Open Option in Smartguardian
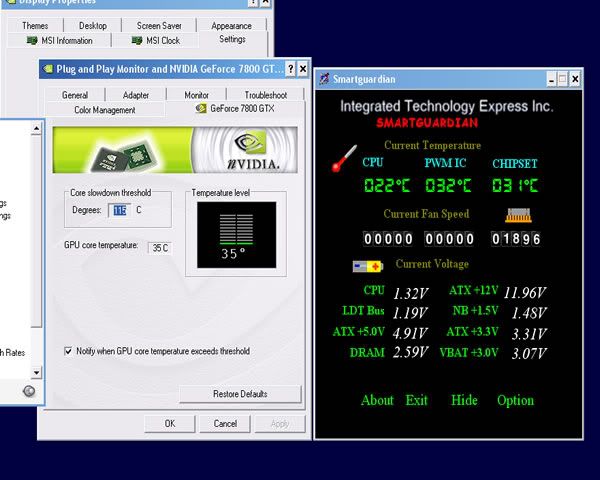Image resolution: width=600 pixels, height=480 pixels. tap(515, 400)
